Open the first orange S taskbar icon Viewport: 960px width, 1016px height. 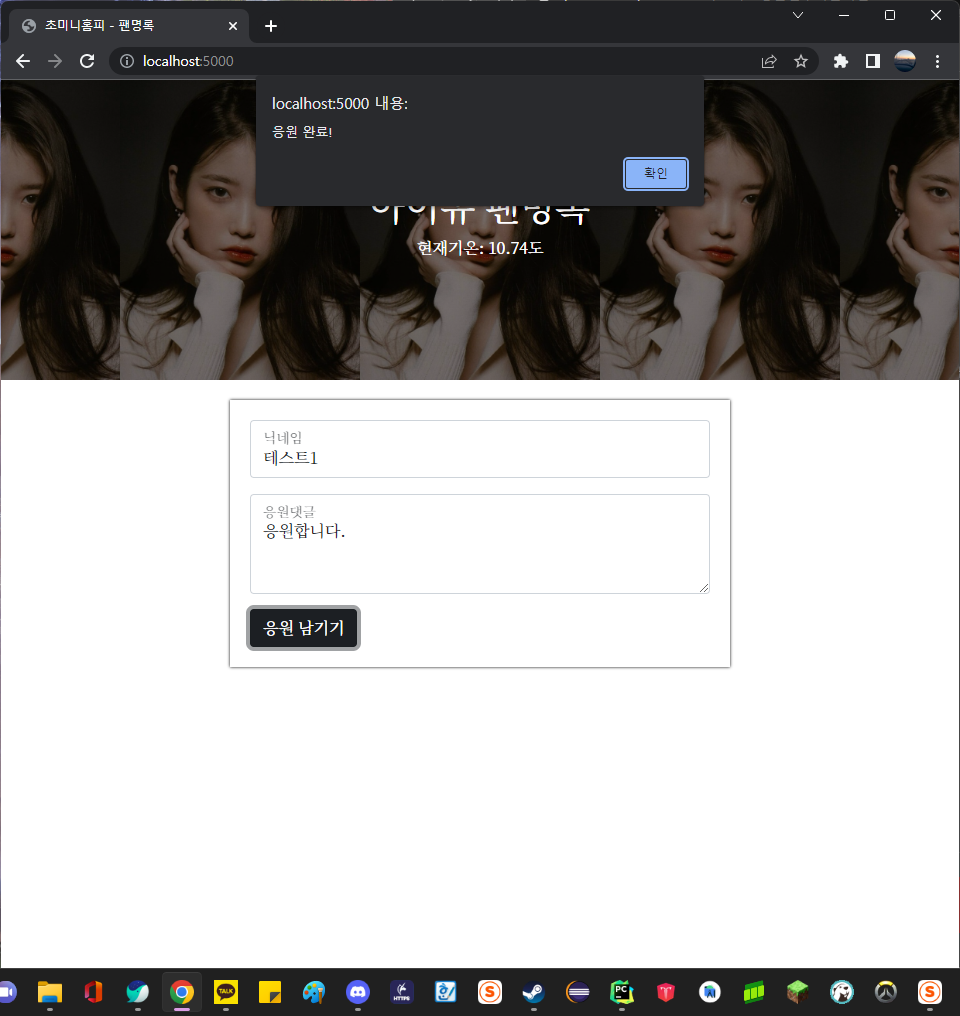coord(490,991)
